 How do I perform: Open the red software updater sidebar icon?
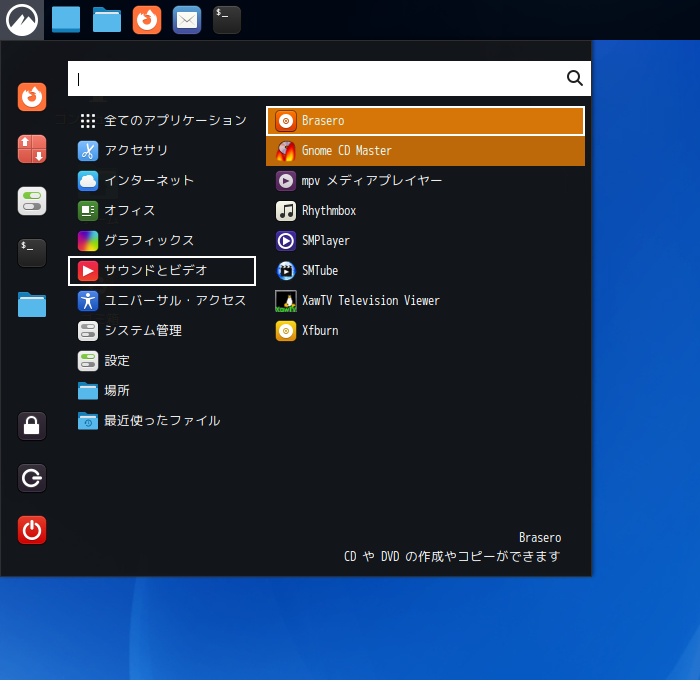pyautogui.click(x=32, y=149)
